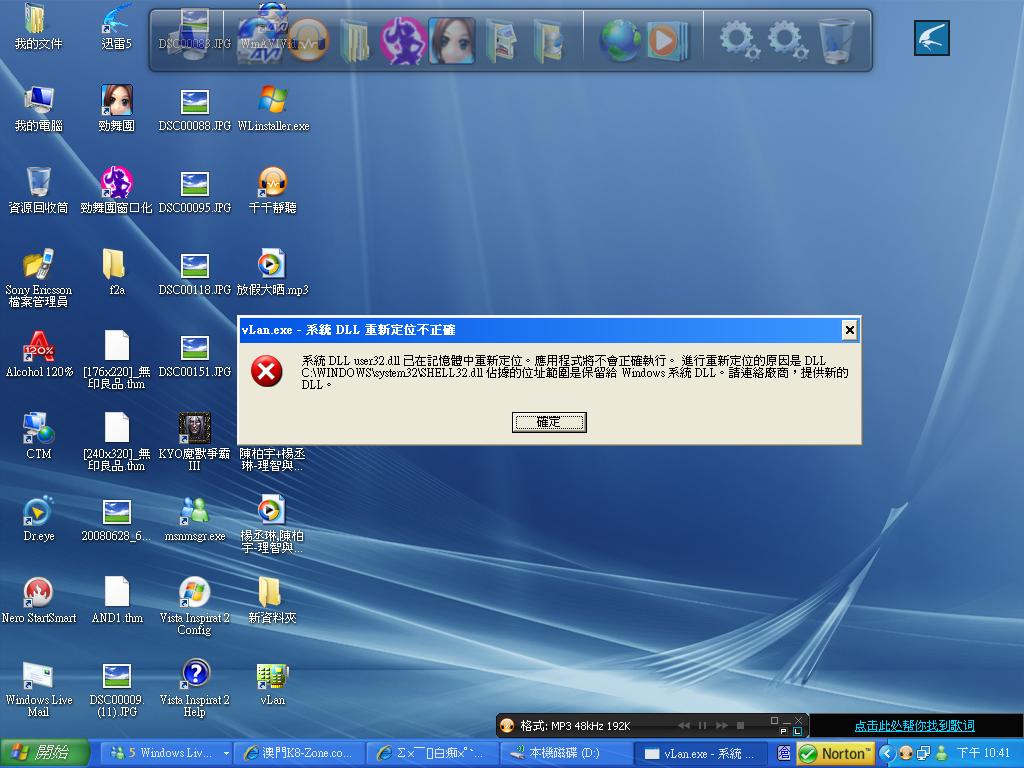
Task: Click the headphones icon in the top dock
Action: tap(308, 40)
